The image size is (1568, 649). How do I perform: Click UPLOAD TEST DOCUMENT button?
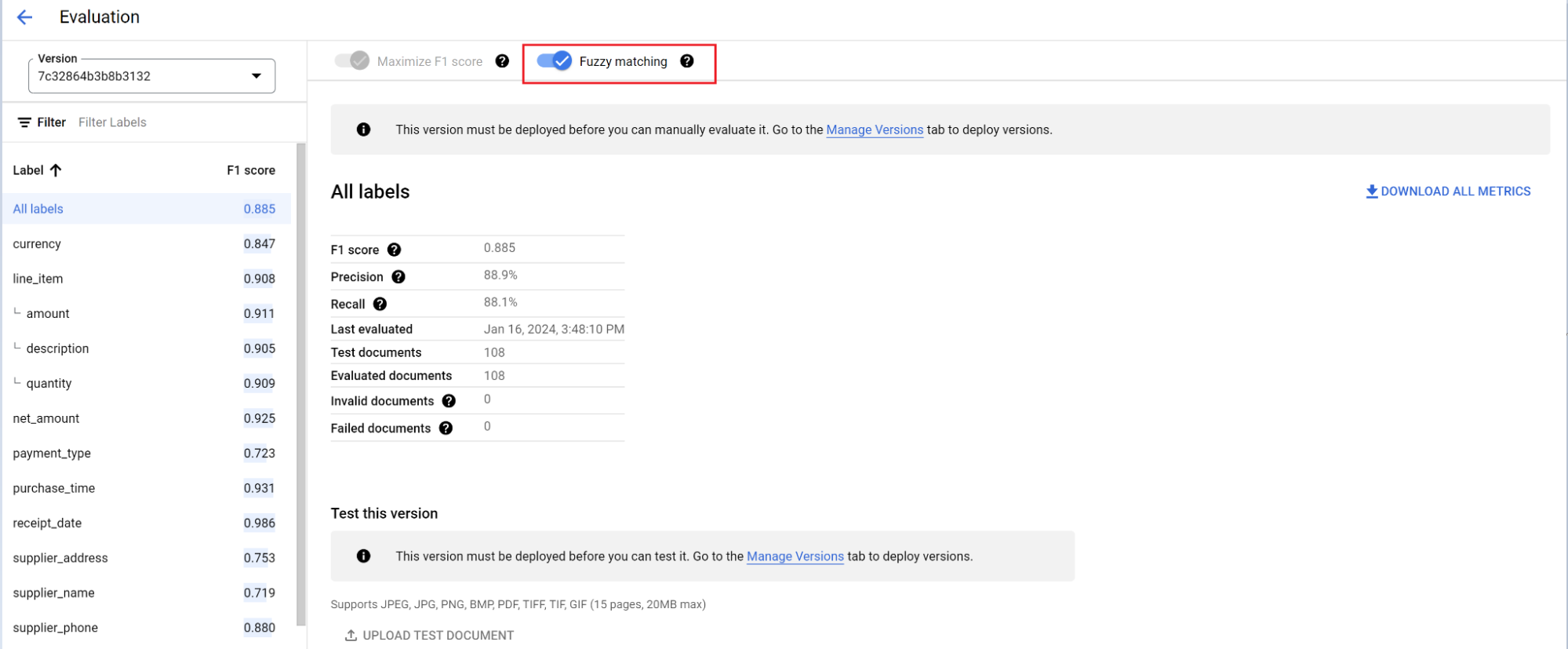pos(429,636)
